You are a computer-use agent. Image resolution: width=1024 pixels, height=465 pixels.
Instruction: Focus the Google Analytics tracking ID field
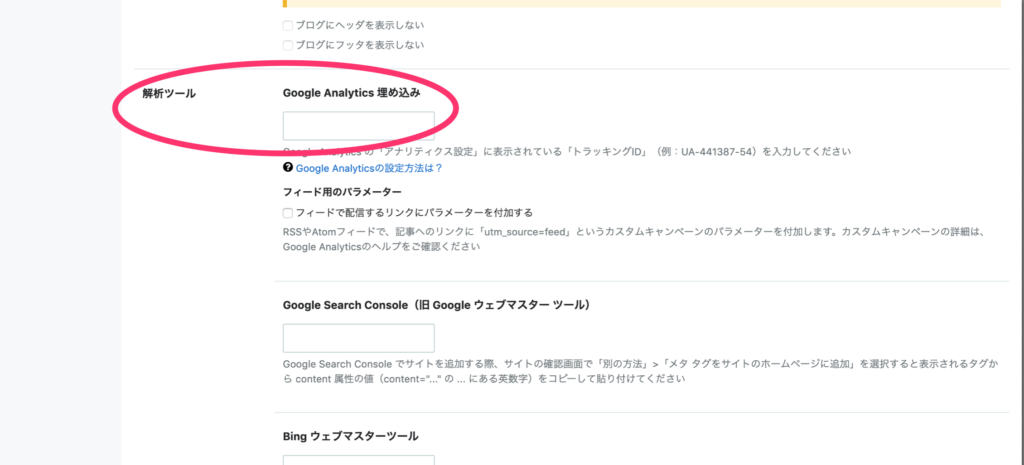pyautogui.click(x=358, y=126)
